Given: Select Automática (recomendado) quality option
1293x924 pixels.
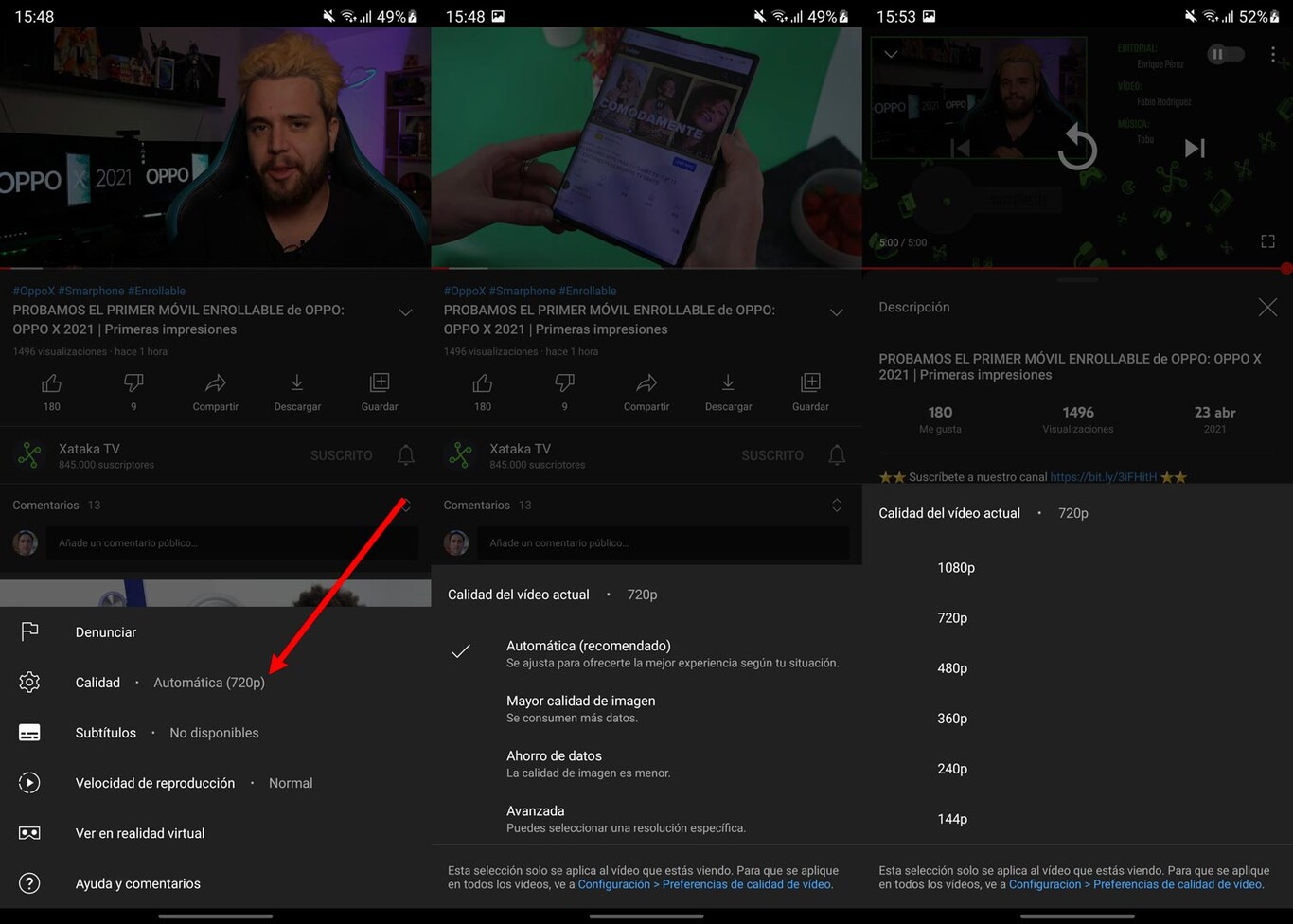Looking at the screenshot, I should coord(646,653).
